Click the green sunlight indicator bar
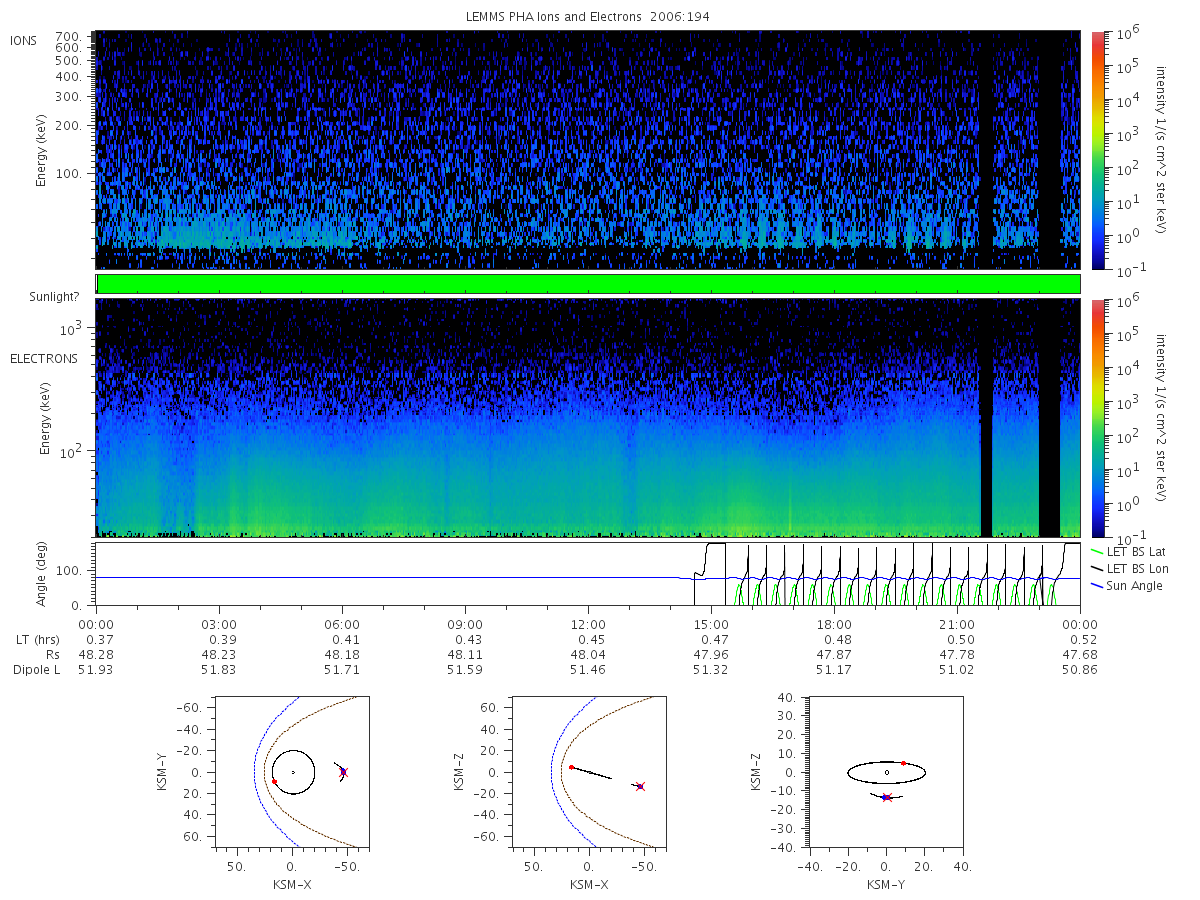Viewport: 1200px width, 900px height. 588,284
